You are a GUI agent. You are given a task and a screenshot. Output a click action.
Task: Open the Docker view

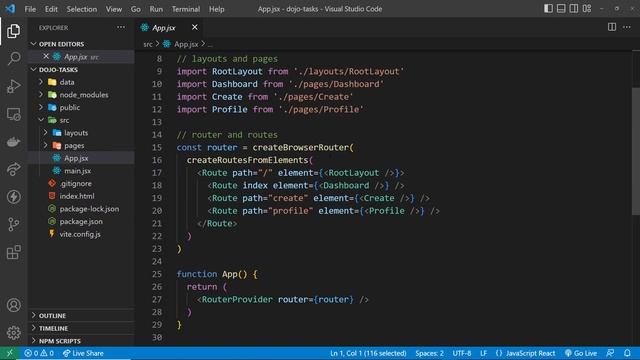13,142
